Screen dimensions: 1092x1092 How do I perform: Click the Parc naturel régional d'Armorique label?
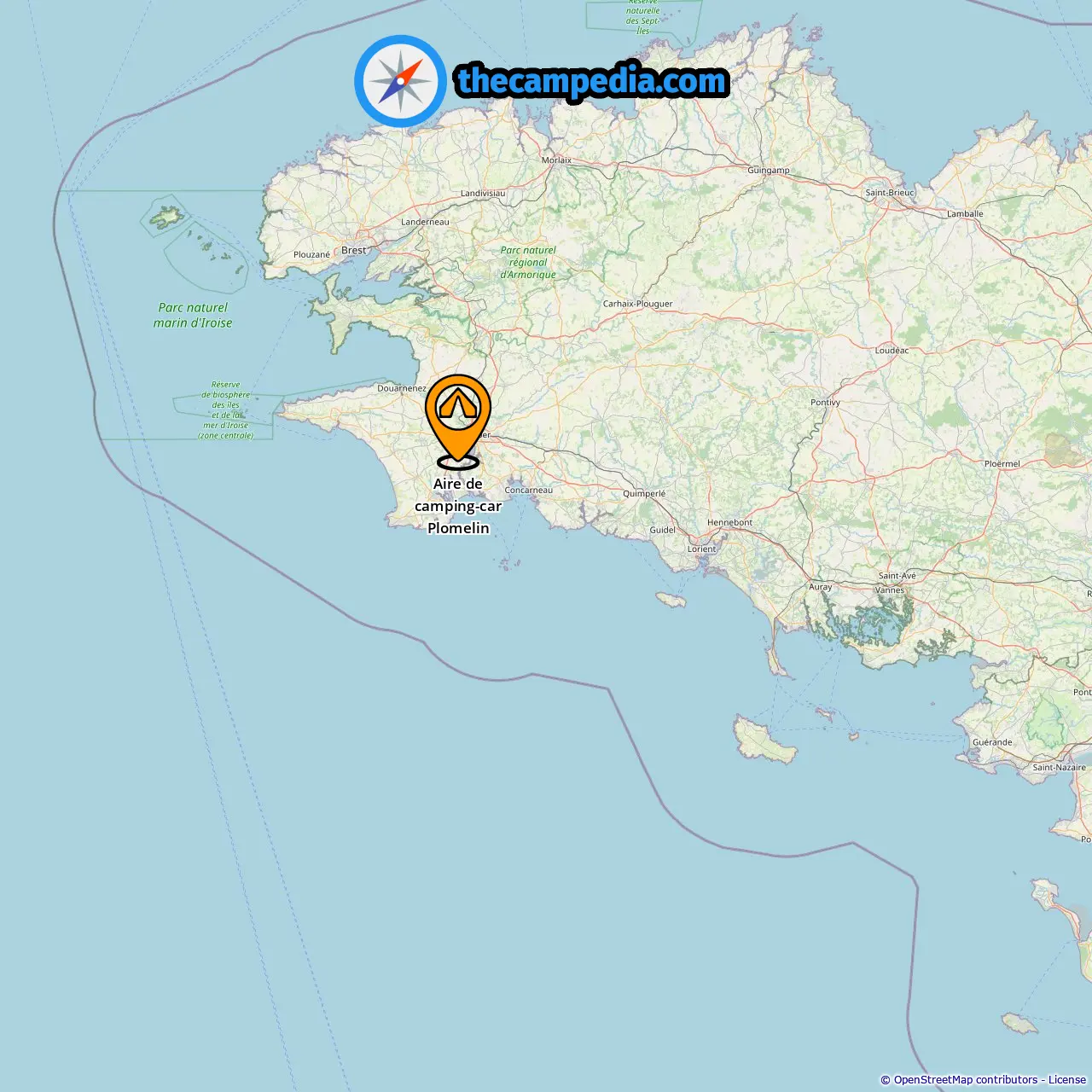coord(528,262)
